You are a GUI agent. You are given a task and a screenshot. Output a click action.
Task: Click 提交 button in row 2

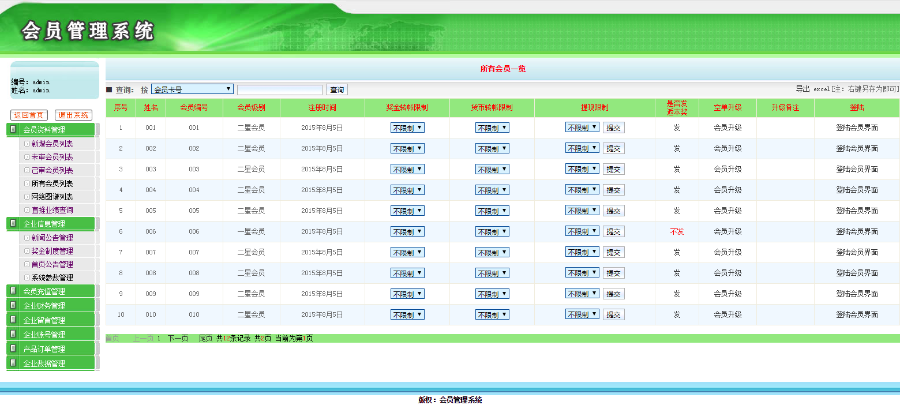coord(614,148)
